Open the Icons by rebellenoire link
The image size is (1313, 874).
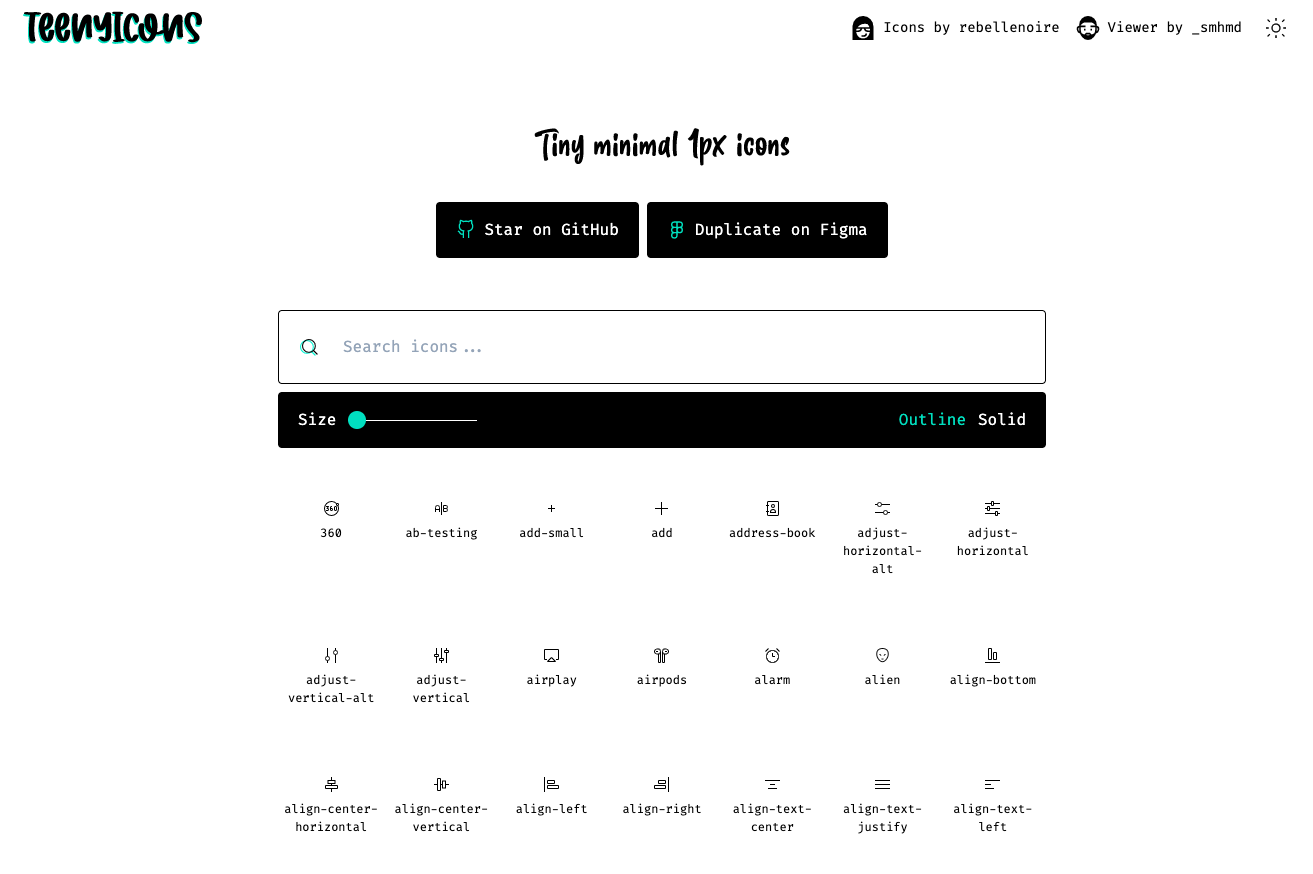(x=956, y=28)
